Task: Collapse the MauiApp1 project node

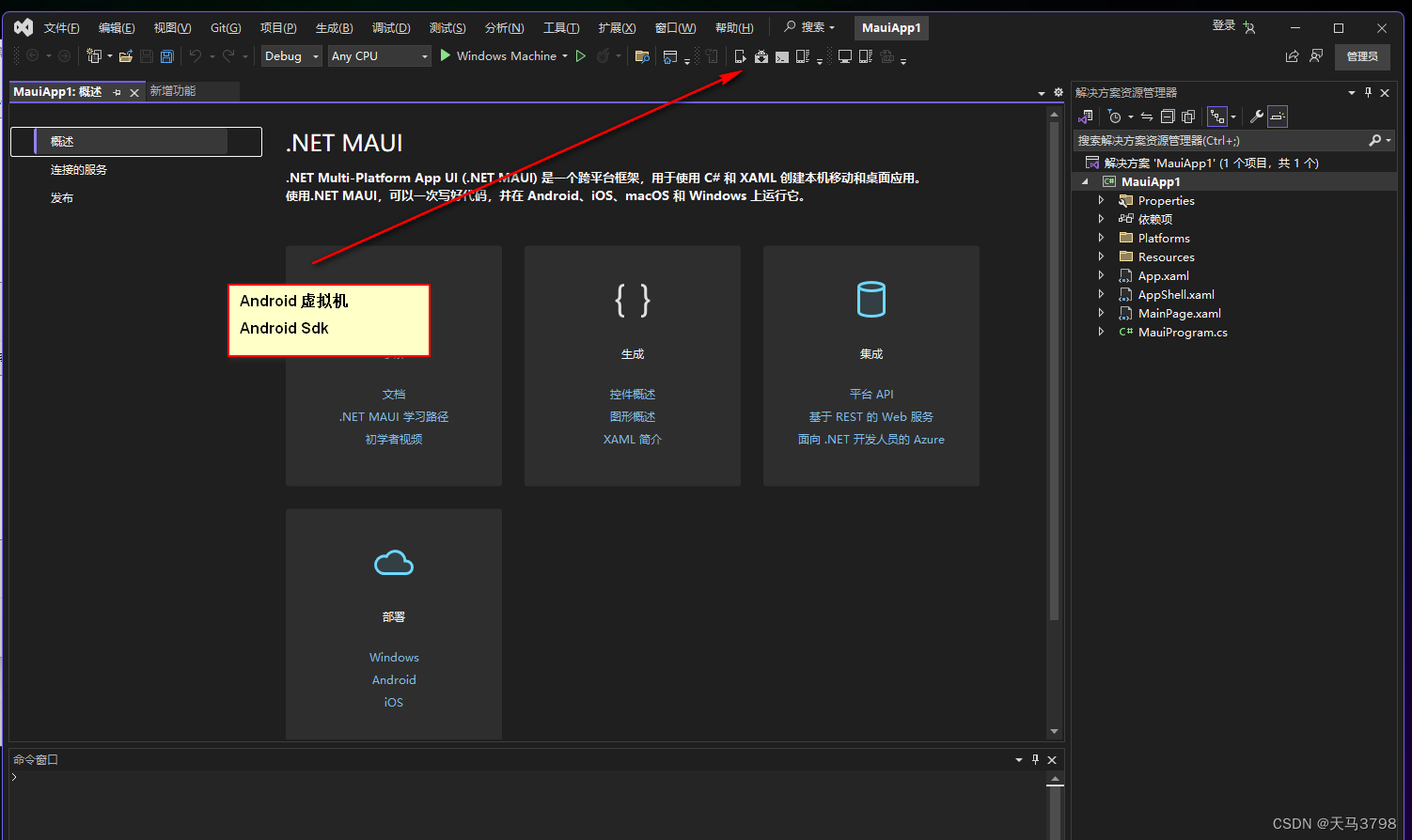Action: click(1086, 181)
